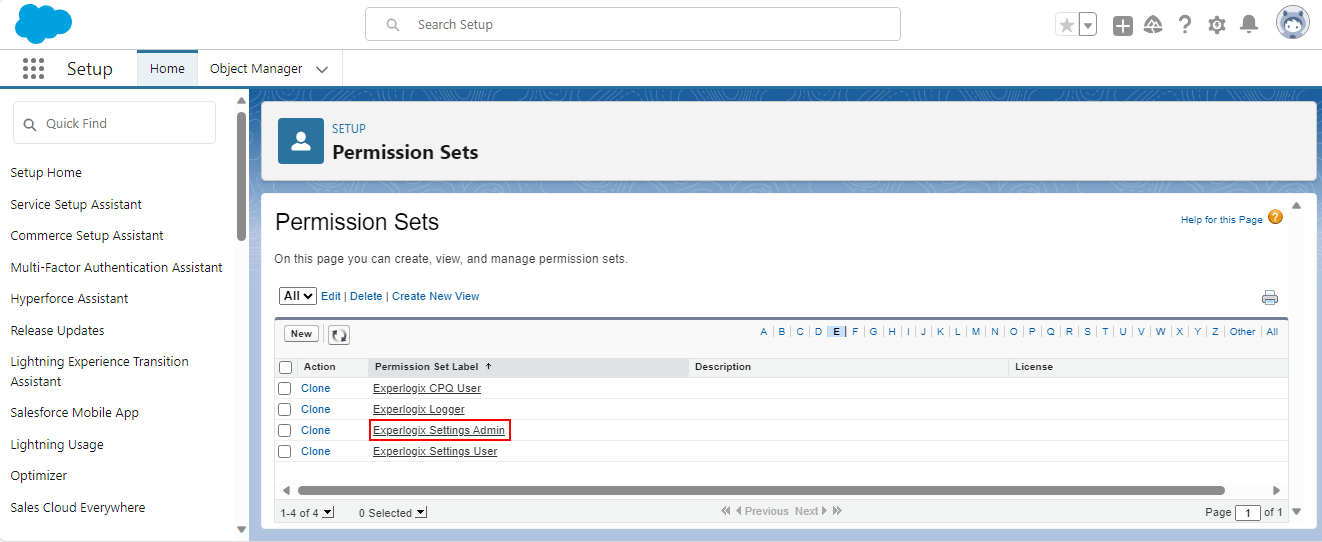Open the favorites list dropdown arrow

click(x=1088, y=25)
